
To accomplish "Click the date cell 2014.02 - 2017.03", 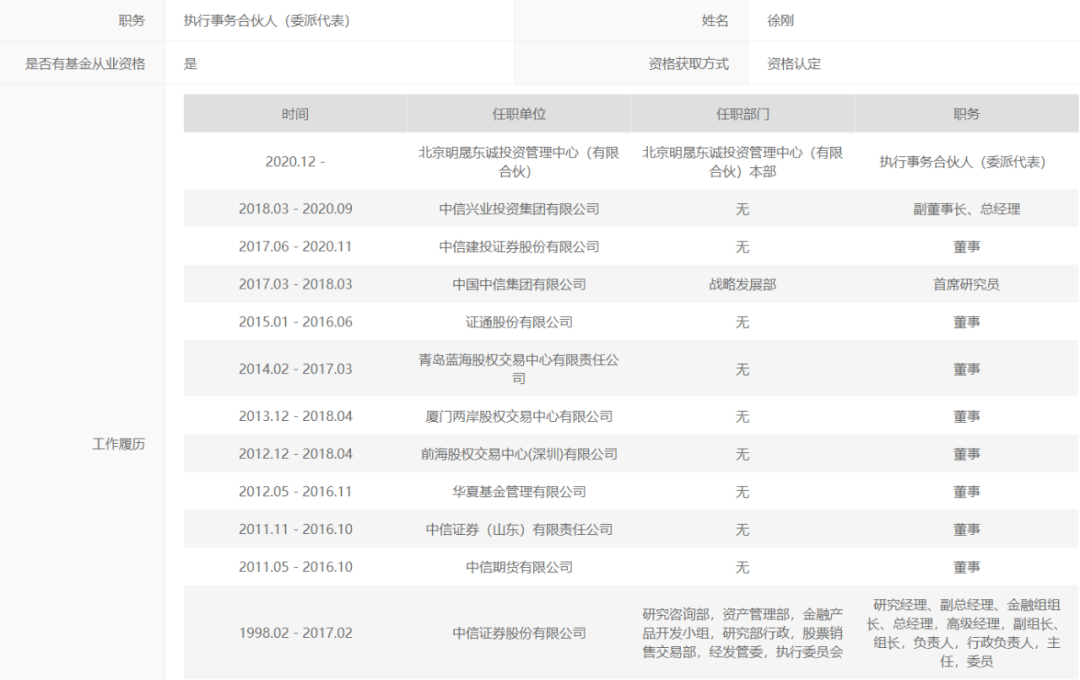I will [295, 369].
